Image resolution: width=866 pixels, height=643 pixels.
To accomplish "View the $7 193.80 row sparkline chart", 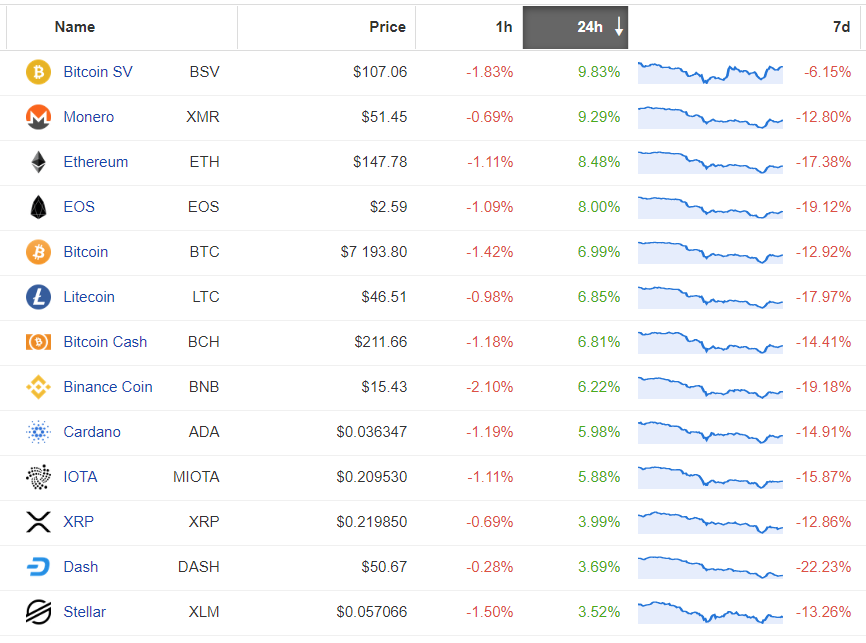I will (710, 252).
